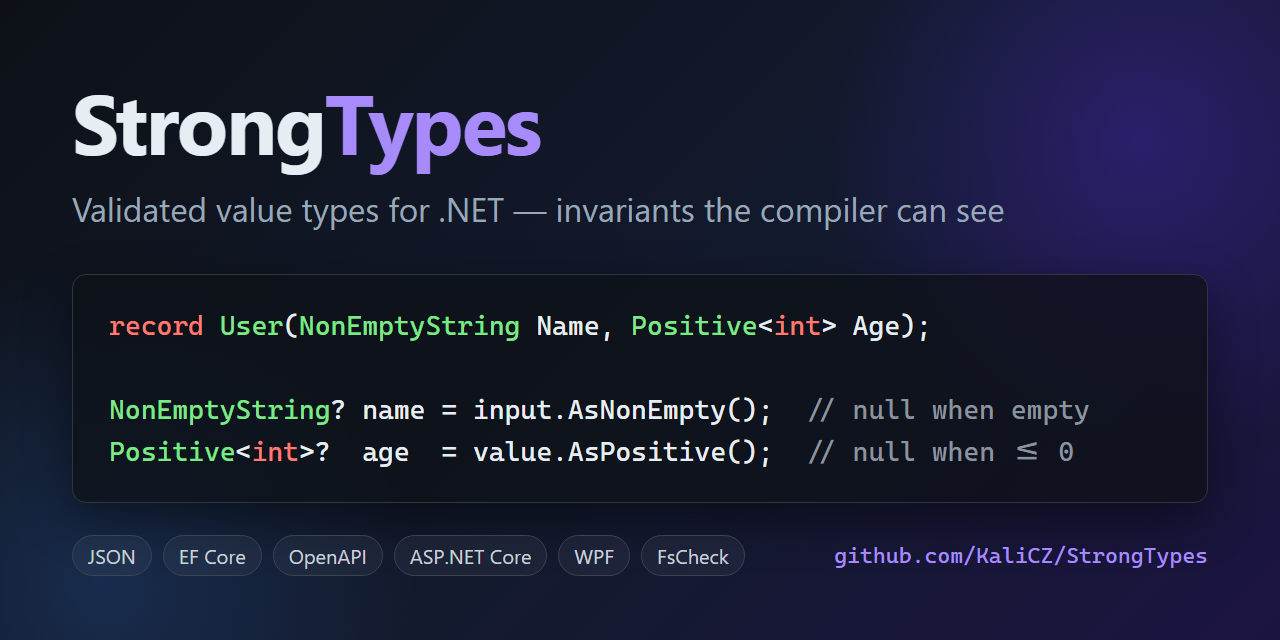Image resolution: width=1280 pixels, height=640 pixels.
Task: Click the WPF tag pill
Action: 594,556
